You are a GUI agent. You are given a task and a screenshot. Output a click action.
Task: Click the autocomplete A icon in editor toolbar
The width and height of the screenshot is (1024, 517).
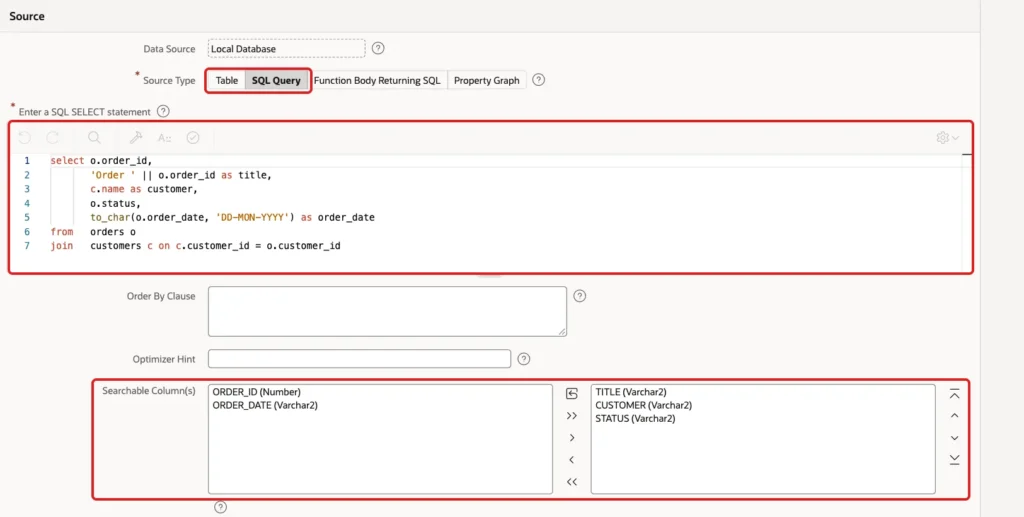[x=165, y=138]
